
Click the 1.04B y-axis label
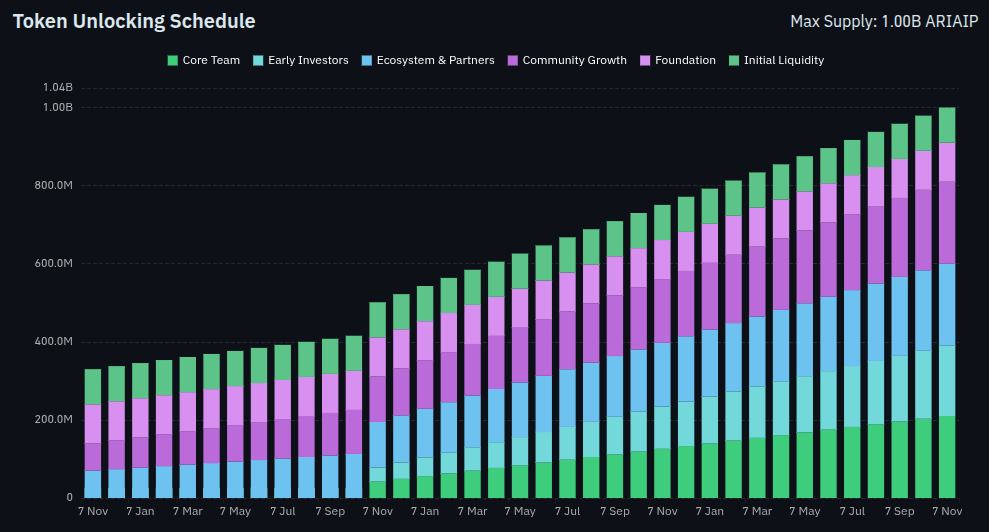tap(57, 88)
